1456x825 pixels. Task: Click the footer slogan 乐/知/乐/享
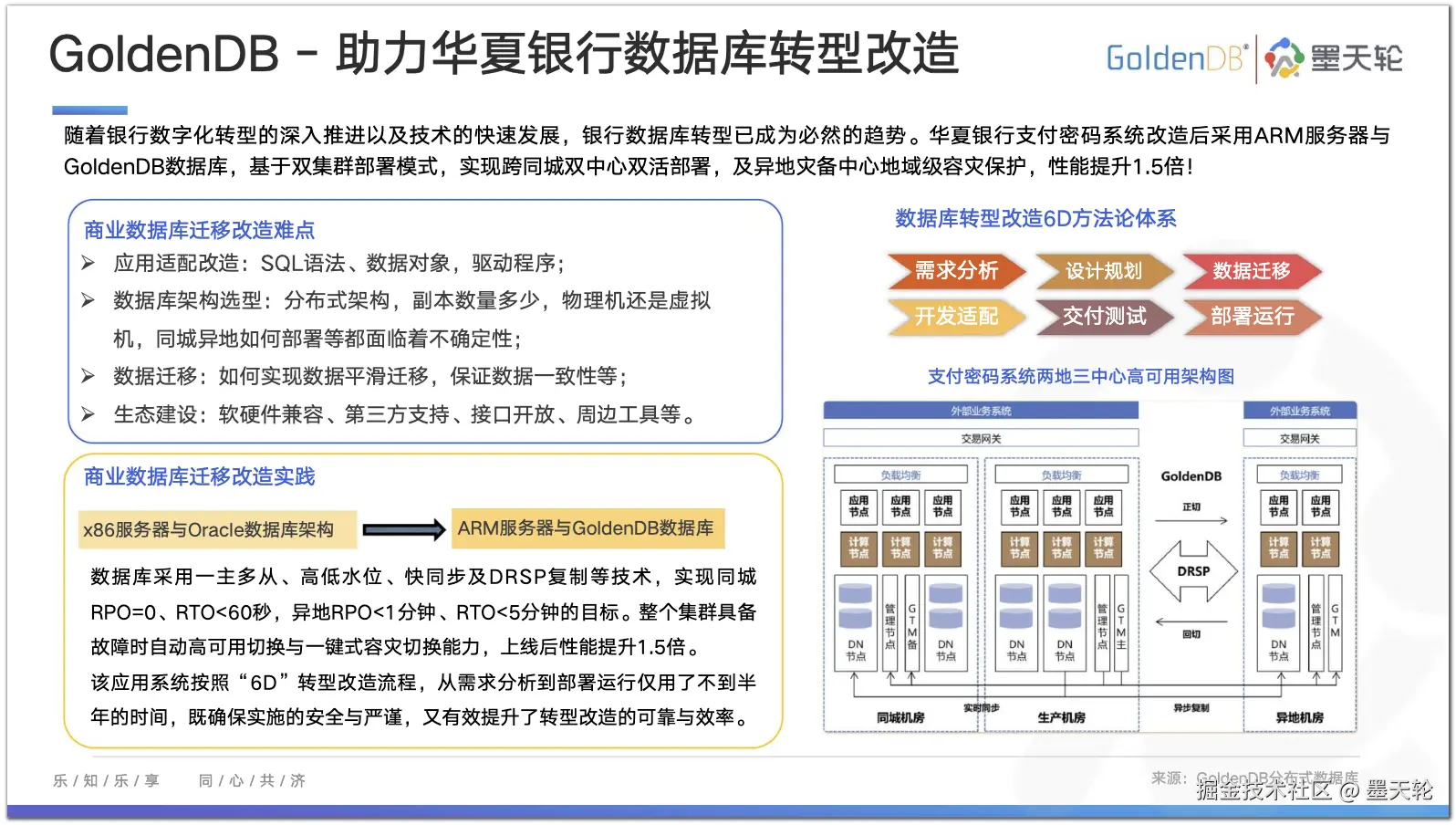(x=106, y=781)
